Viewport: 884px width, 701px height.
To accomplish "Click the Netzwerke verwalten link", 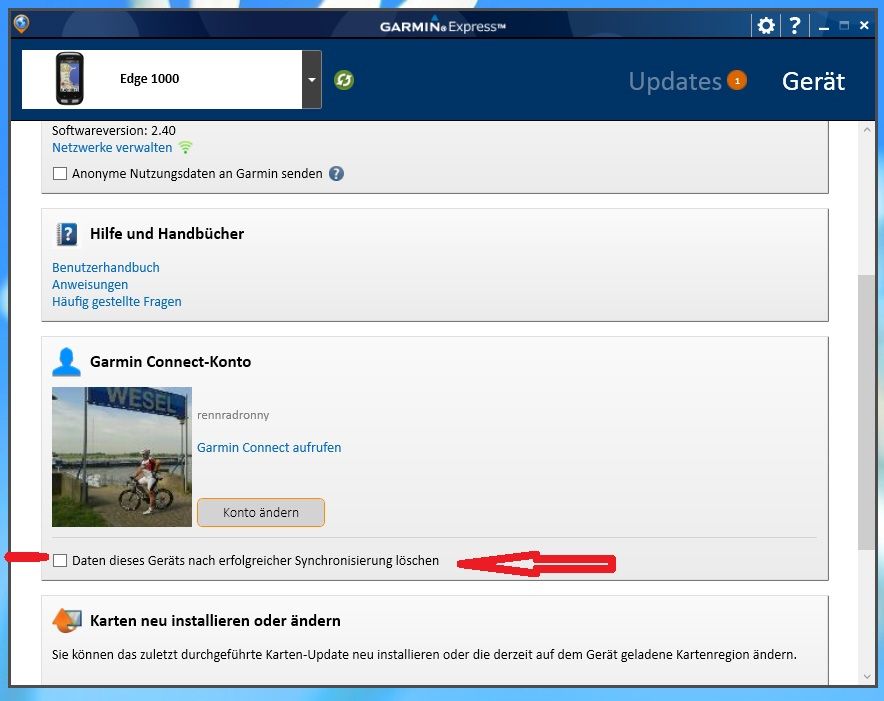I will (112, 148).
